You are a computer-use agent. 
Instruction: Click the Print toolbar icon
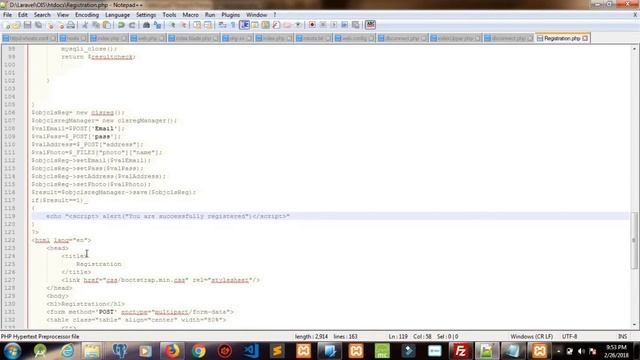click(x=71, y=25)
